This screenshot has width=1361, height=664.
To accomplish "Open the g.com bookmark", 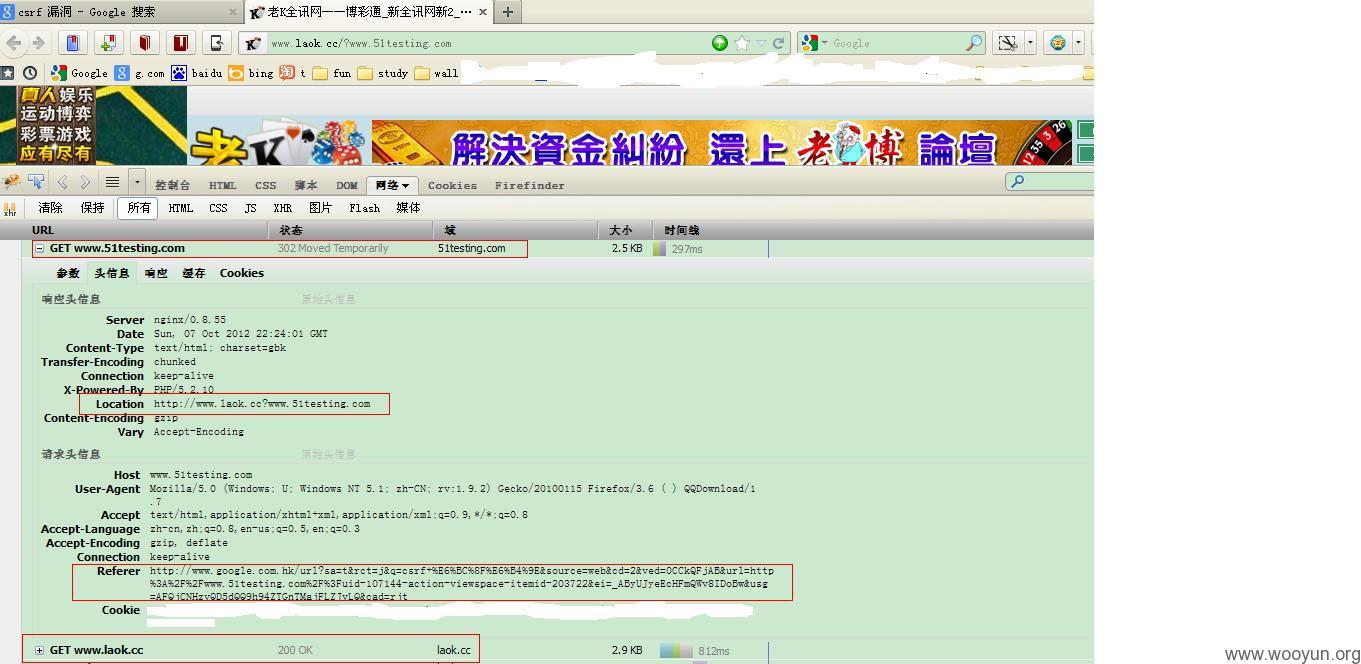I will [140, 73].
